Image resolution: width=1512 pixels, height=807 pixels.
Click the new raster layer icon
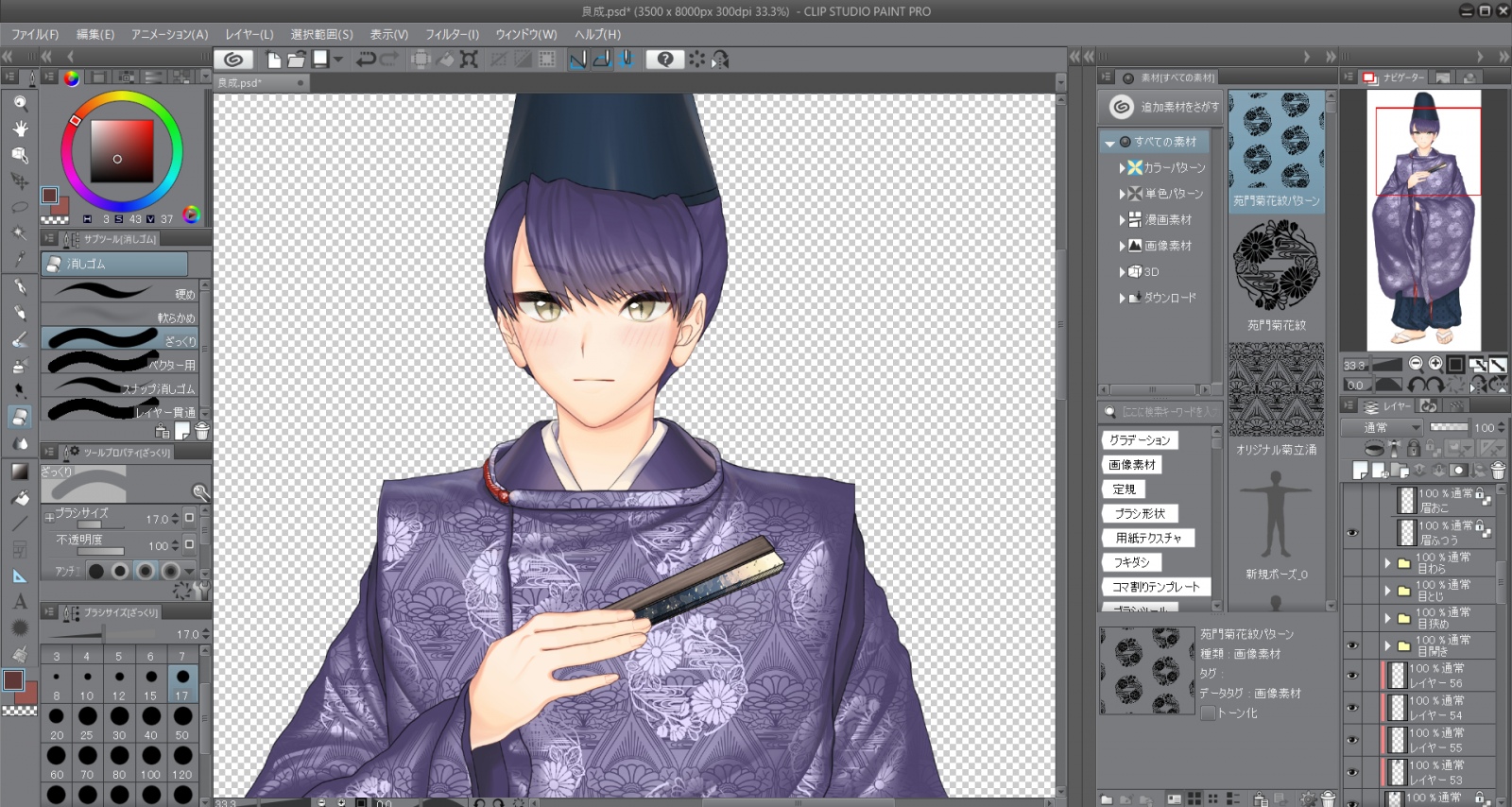pos(1360,470)
